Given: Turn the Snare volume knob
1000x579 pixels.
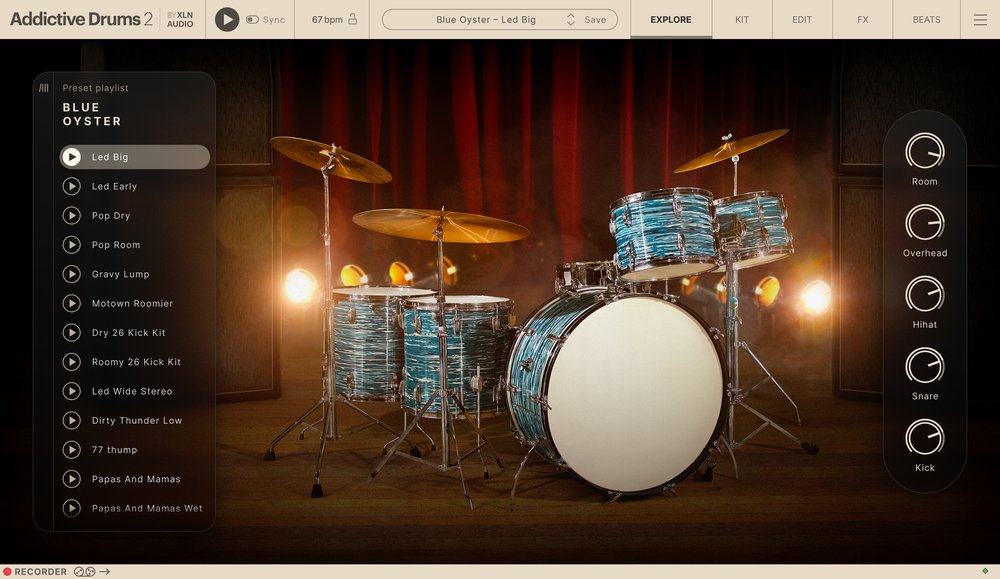Looking at the screenshot, I should click(924, 368).
